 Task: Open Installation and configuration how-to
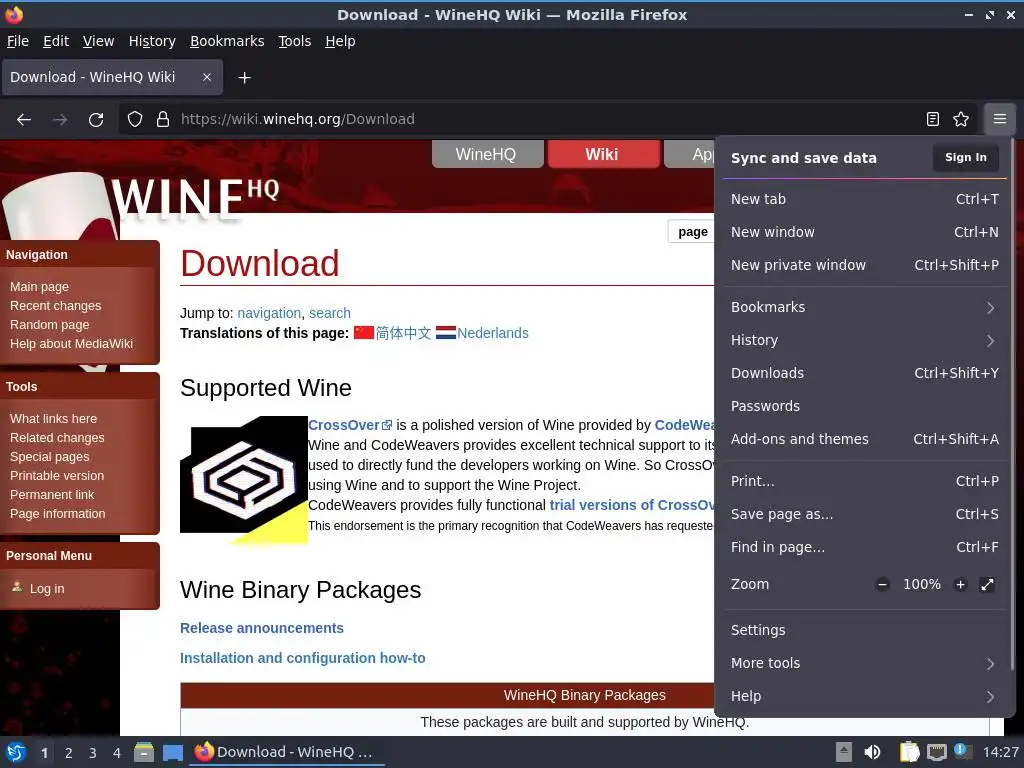(x=302, y=658)
